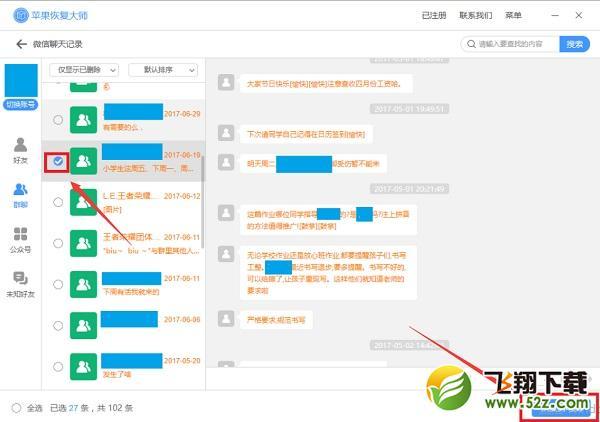600x422 pixels.
Task: Click sender avatar beside 明天周二 message
Action: pos(226,162)
